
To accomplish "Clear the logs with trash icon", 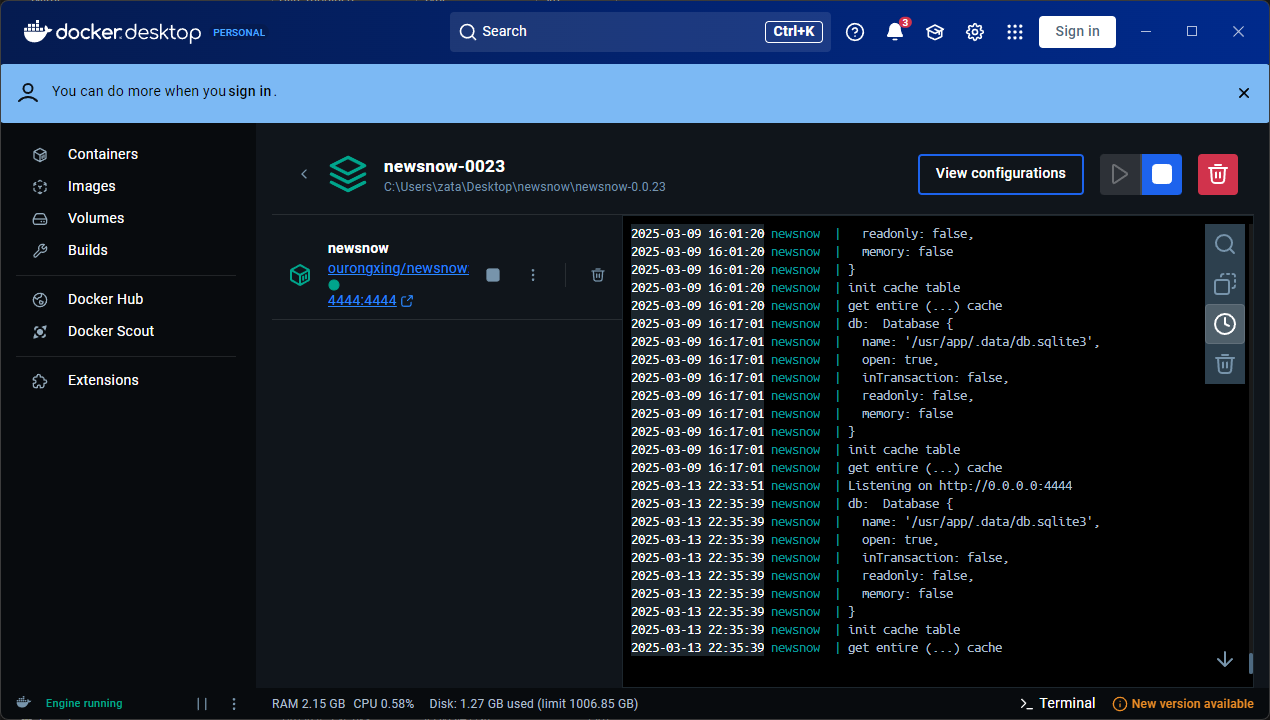I will pos(1225,364).
